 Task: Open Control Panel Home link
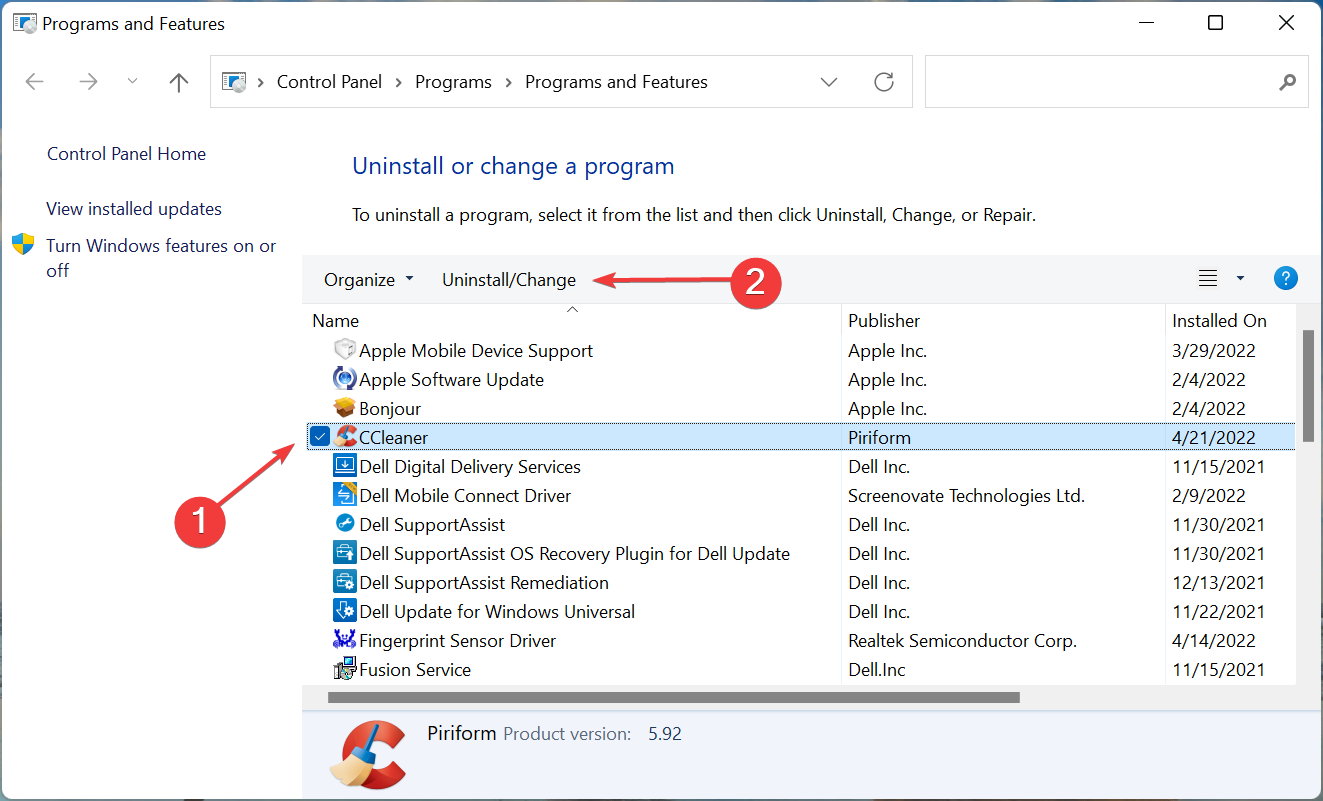[126, 154]
